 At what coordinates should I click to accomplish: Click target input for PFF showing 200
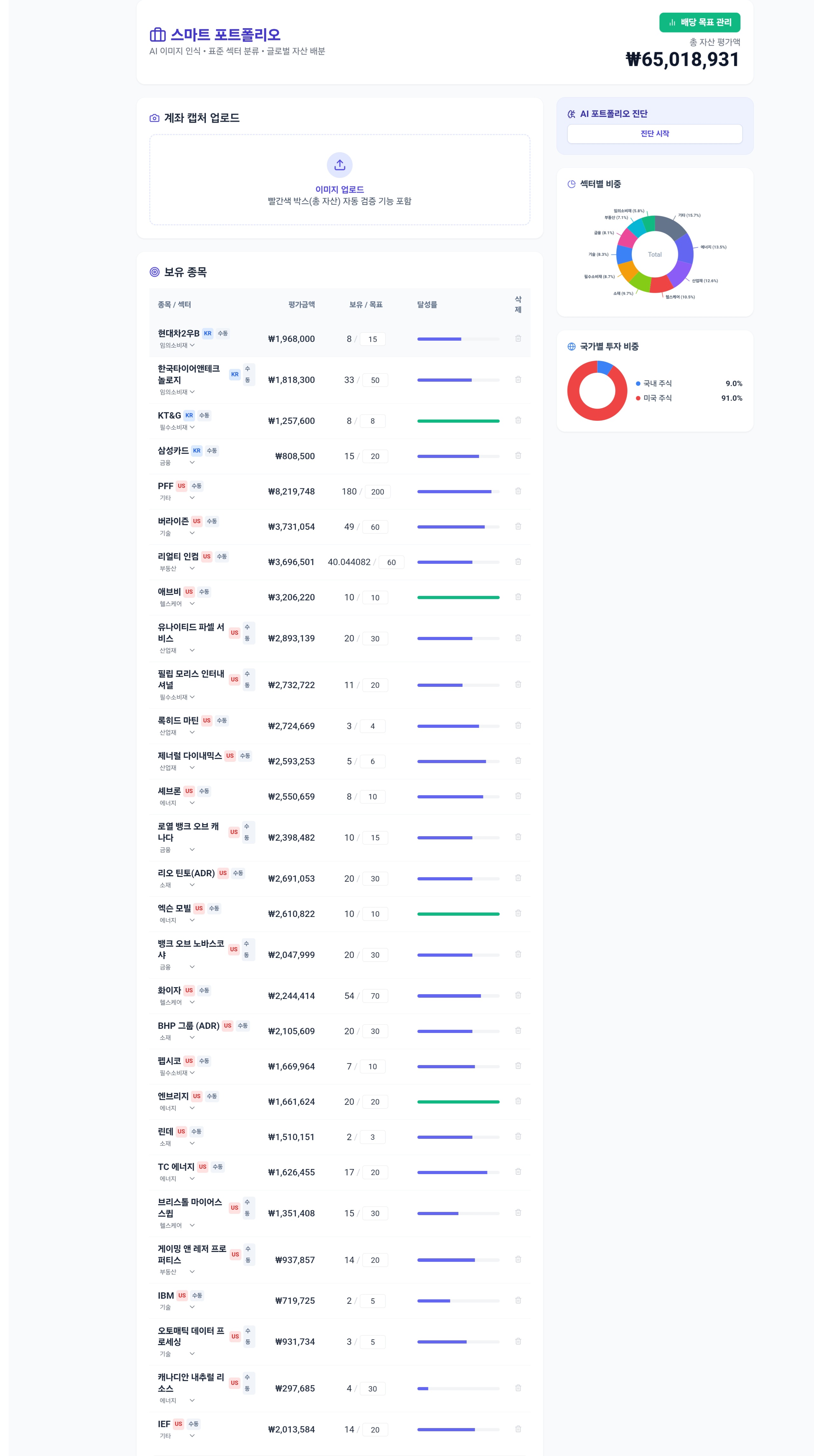click(x=377, y=492)
